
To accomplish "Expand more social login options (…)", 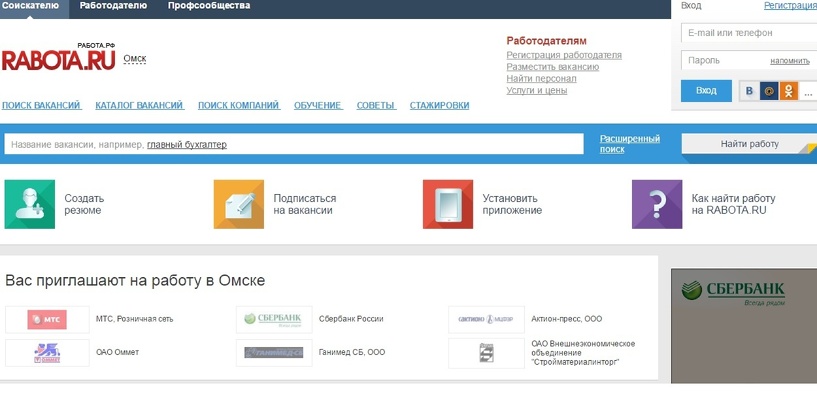I will point(808,91).
